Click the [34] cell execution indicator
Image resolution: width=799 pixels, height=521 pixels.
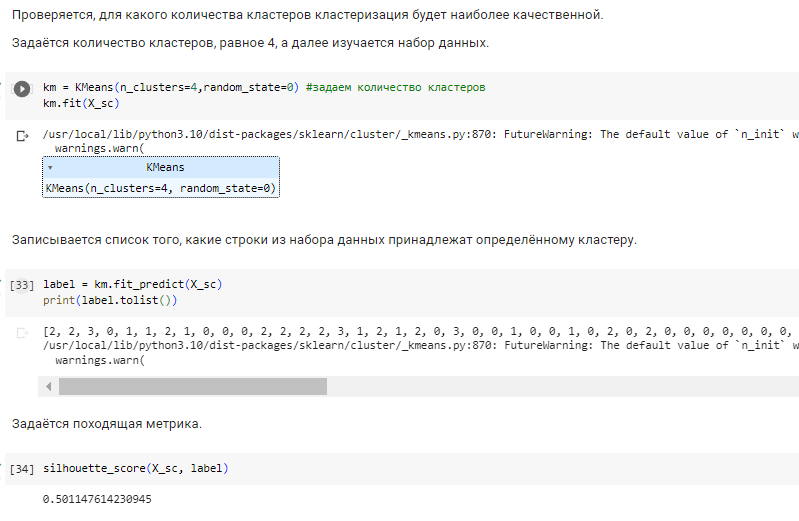[x=22, y=468]
